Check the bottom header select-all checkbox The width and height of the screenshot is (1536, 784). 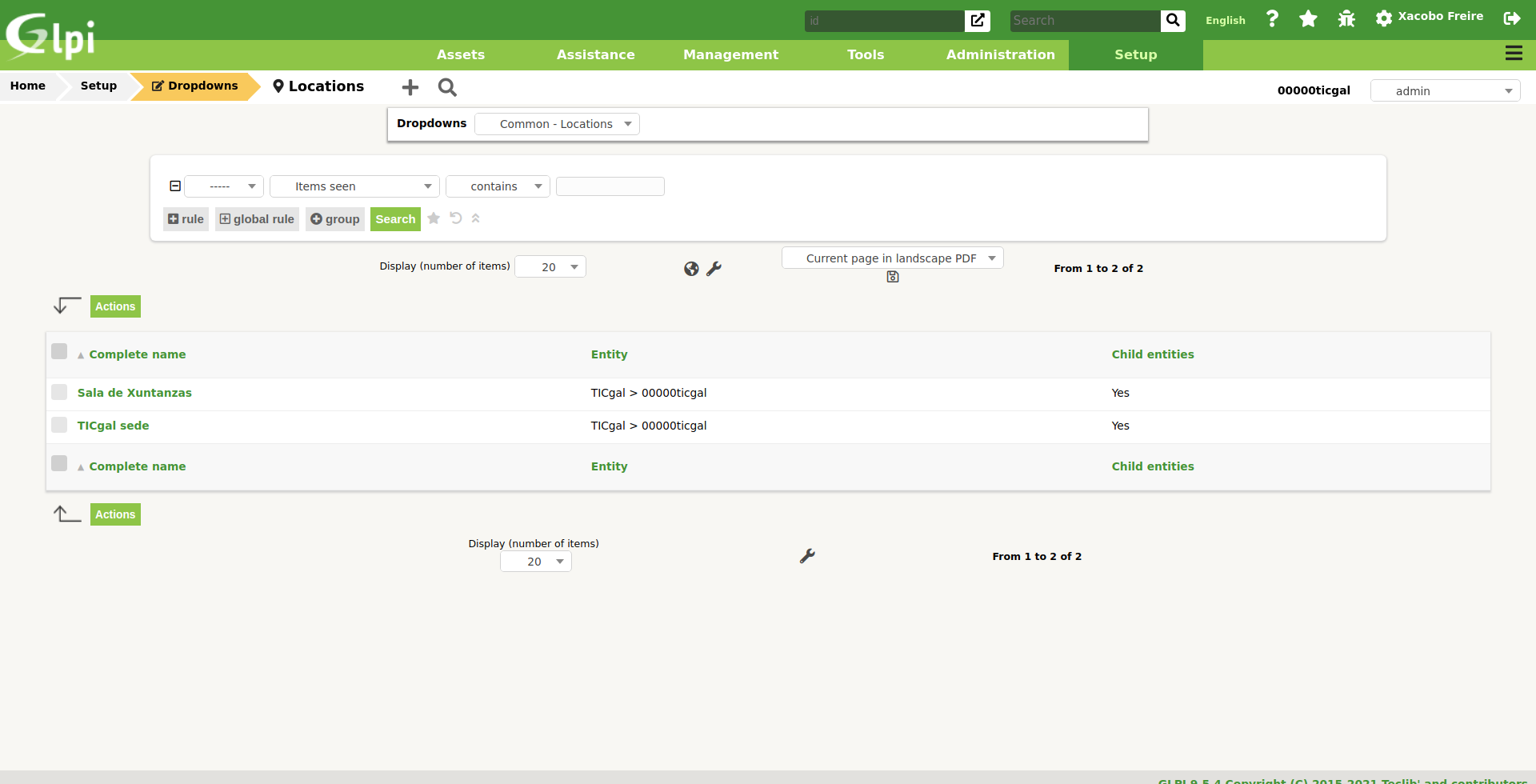coord(59,463)
